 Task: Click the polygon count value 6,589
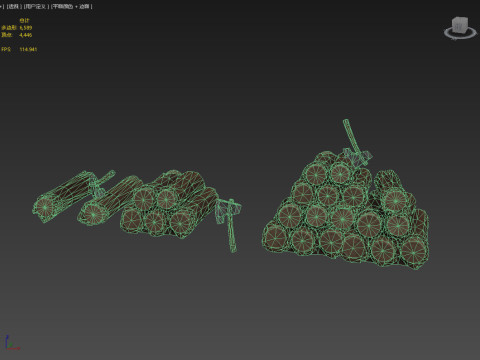click(26, 28)
